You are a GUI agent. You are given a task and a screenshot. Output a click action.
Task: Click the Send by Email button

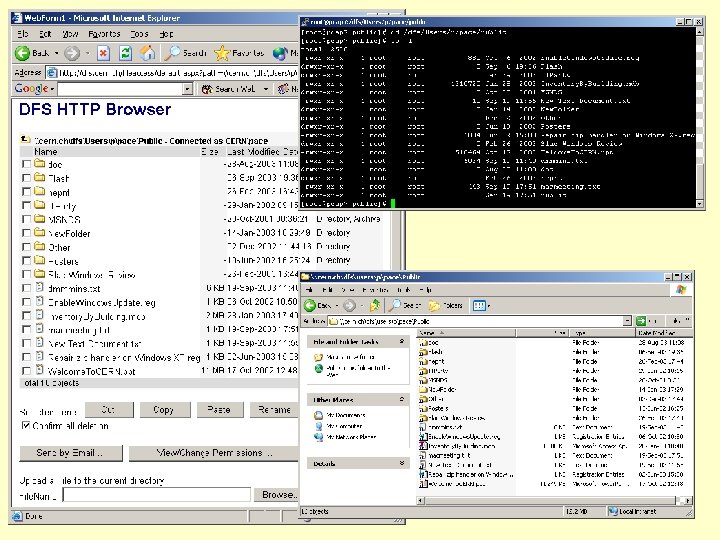point(70,453)
